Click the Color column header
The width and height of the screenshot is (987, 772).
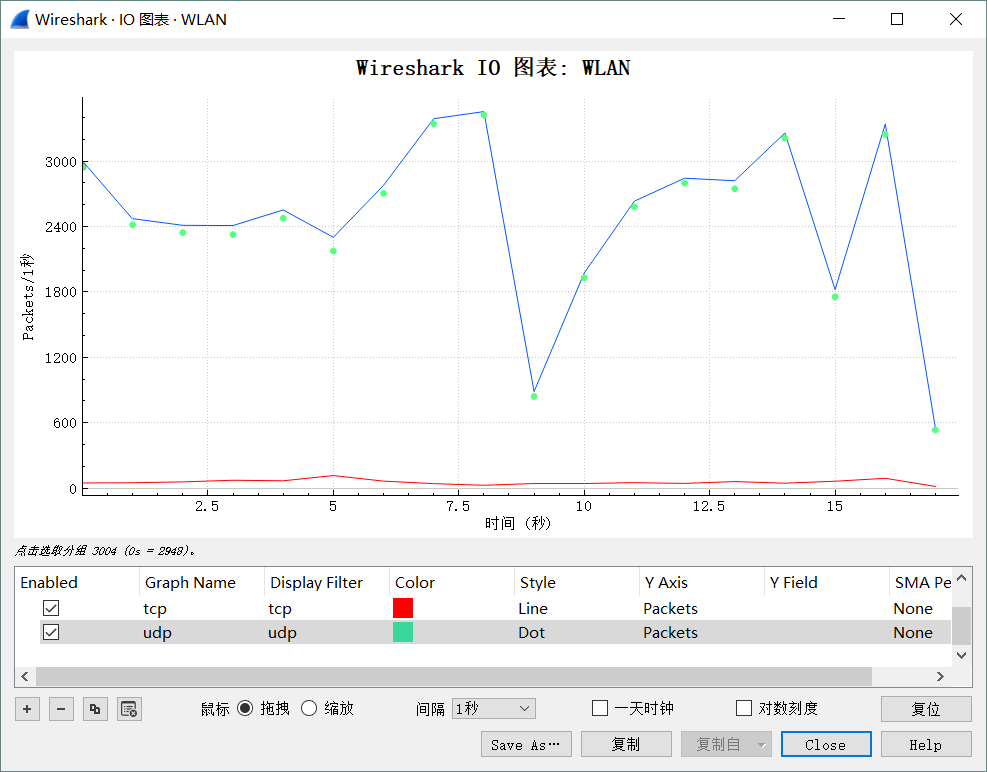coord(452,582)
